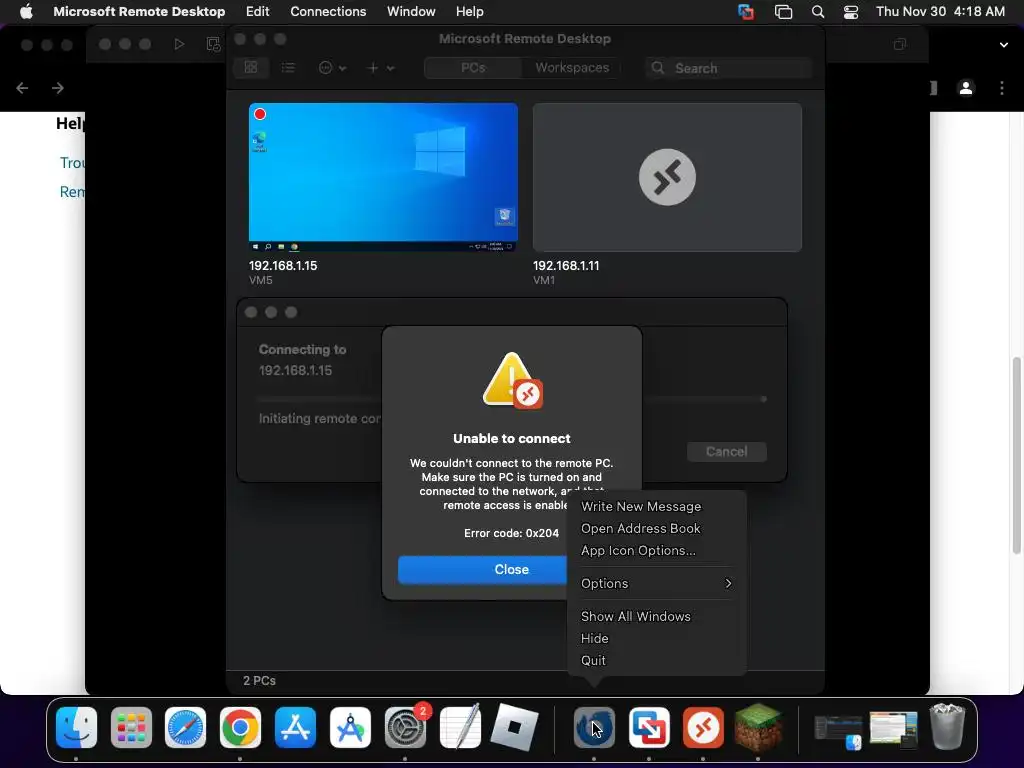Open the ellipsis actions dropdown

click(332, 67)
